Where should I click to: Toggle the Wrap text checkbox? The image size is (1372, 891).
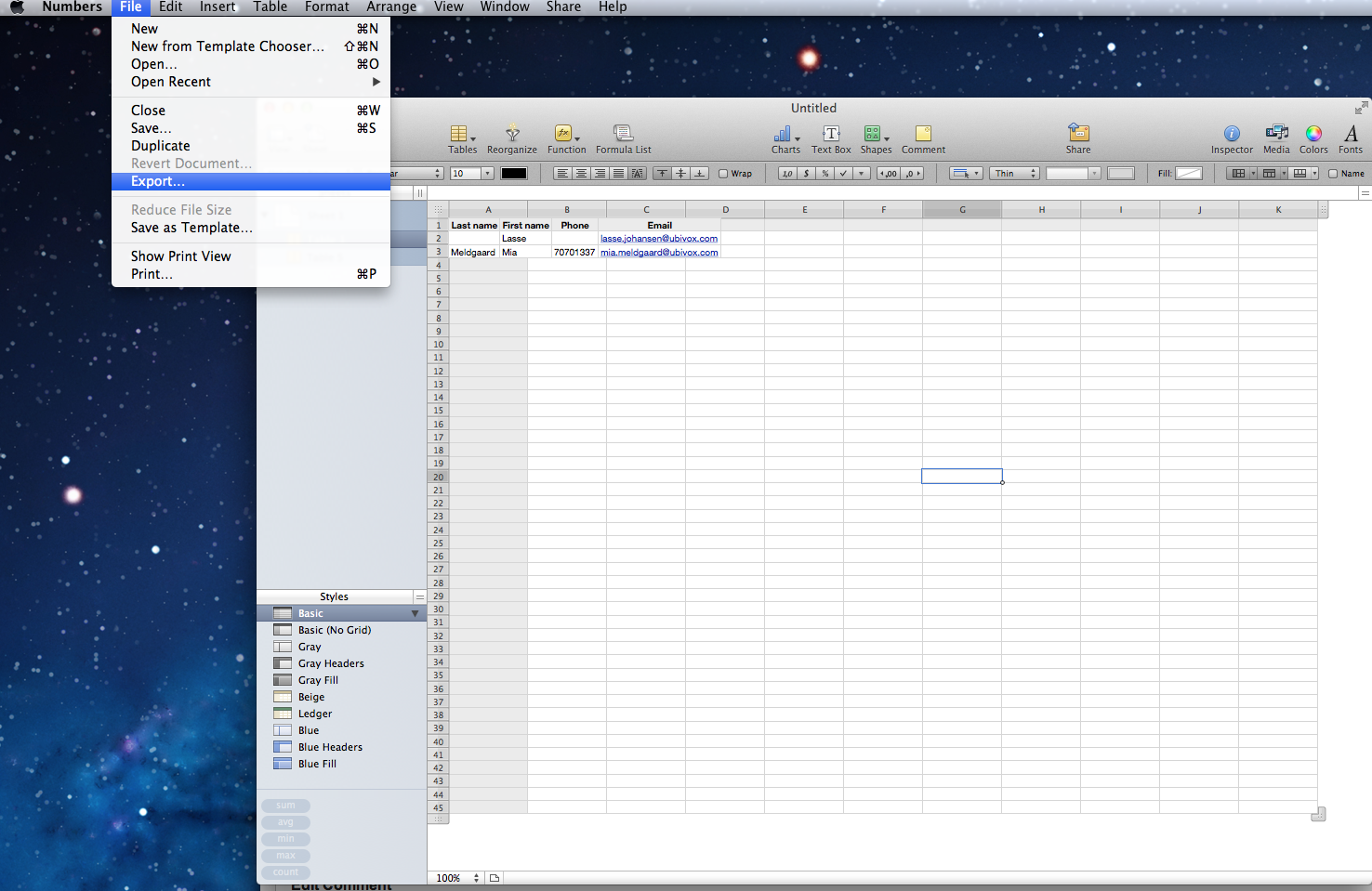pos(723,174)
